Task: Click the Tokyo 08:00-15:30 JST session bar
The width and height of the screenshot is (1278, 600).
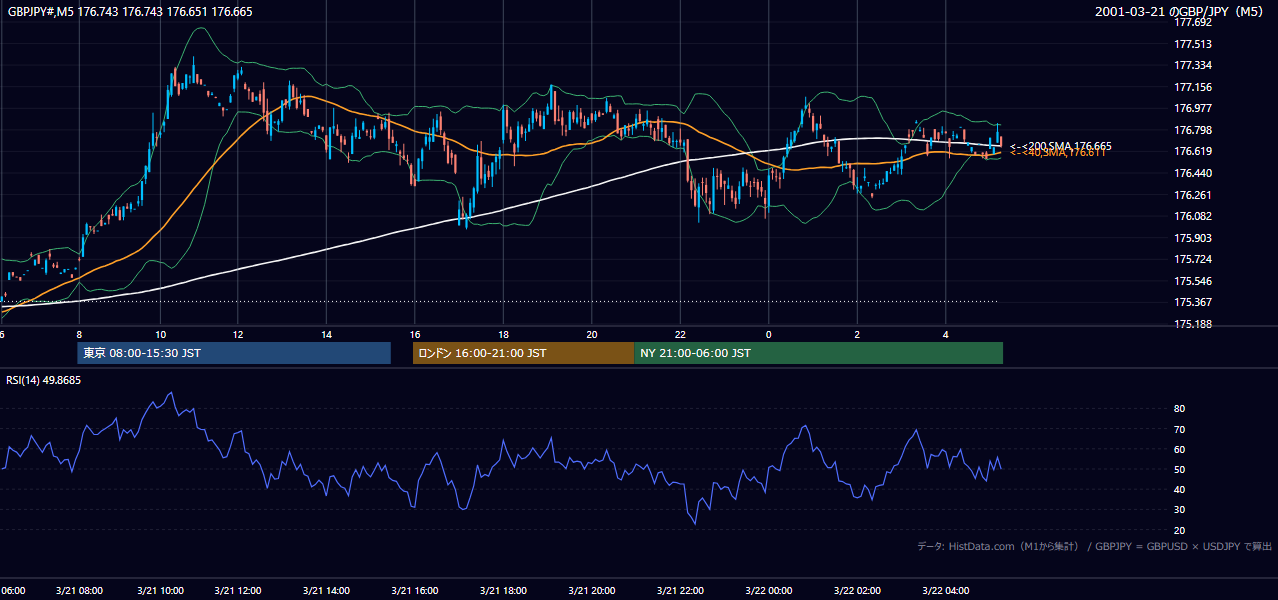Action: pyautogui.click(x=234, y=353)
